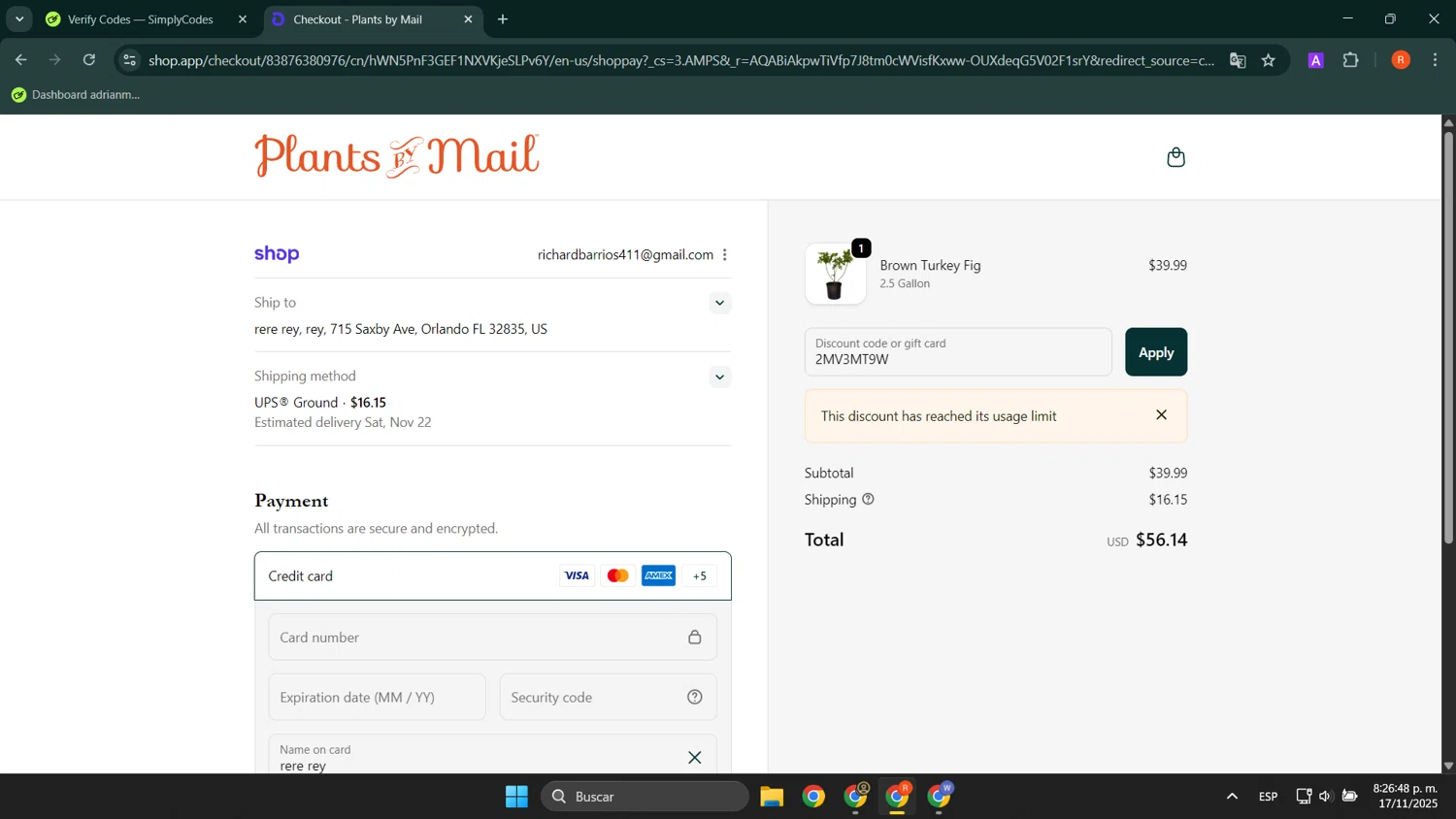The width and height of the screenshot is (1456, 819).
Task: Click the richardbarrios411@gmail.com email text
Action: 625,254
